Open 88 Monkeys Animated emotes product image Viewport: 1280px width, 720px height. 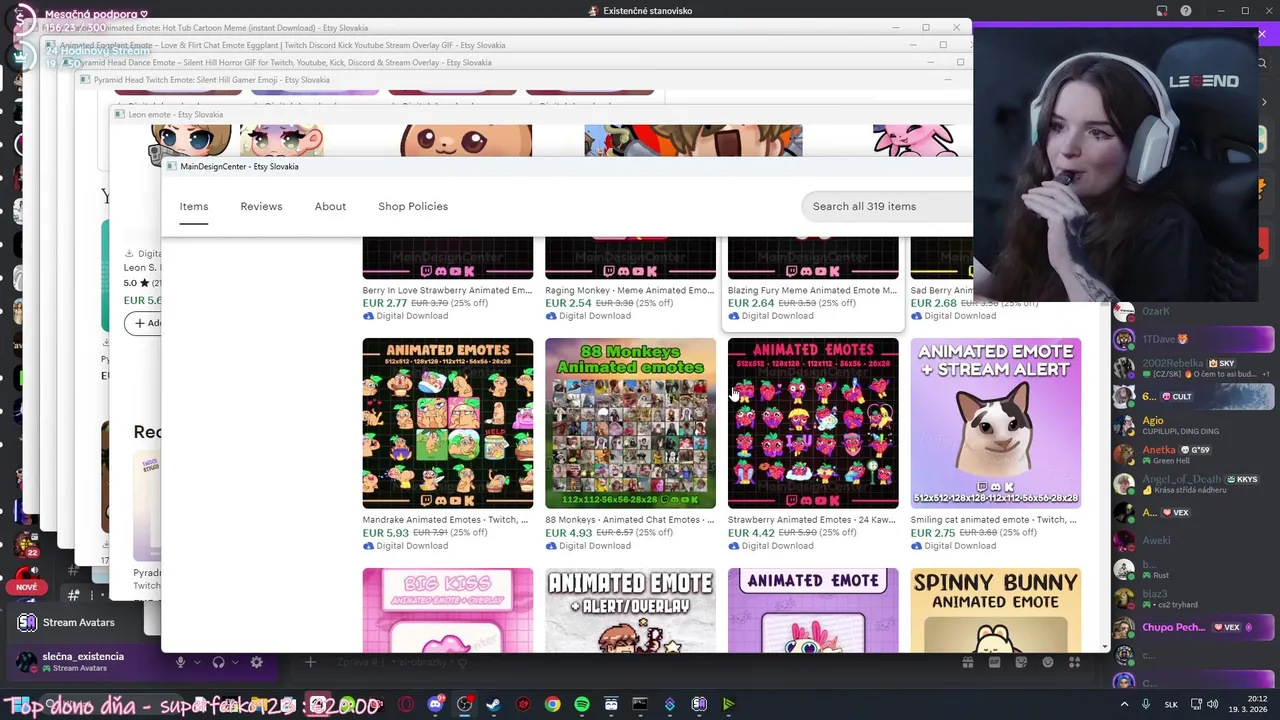(631, 423)
